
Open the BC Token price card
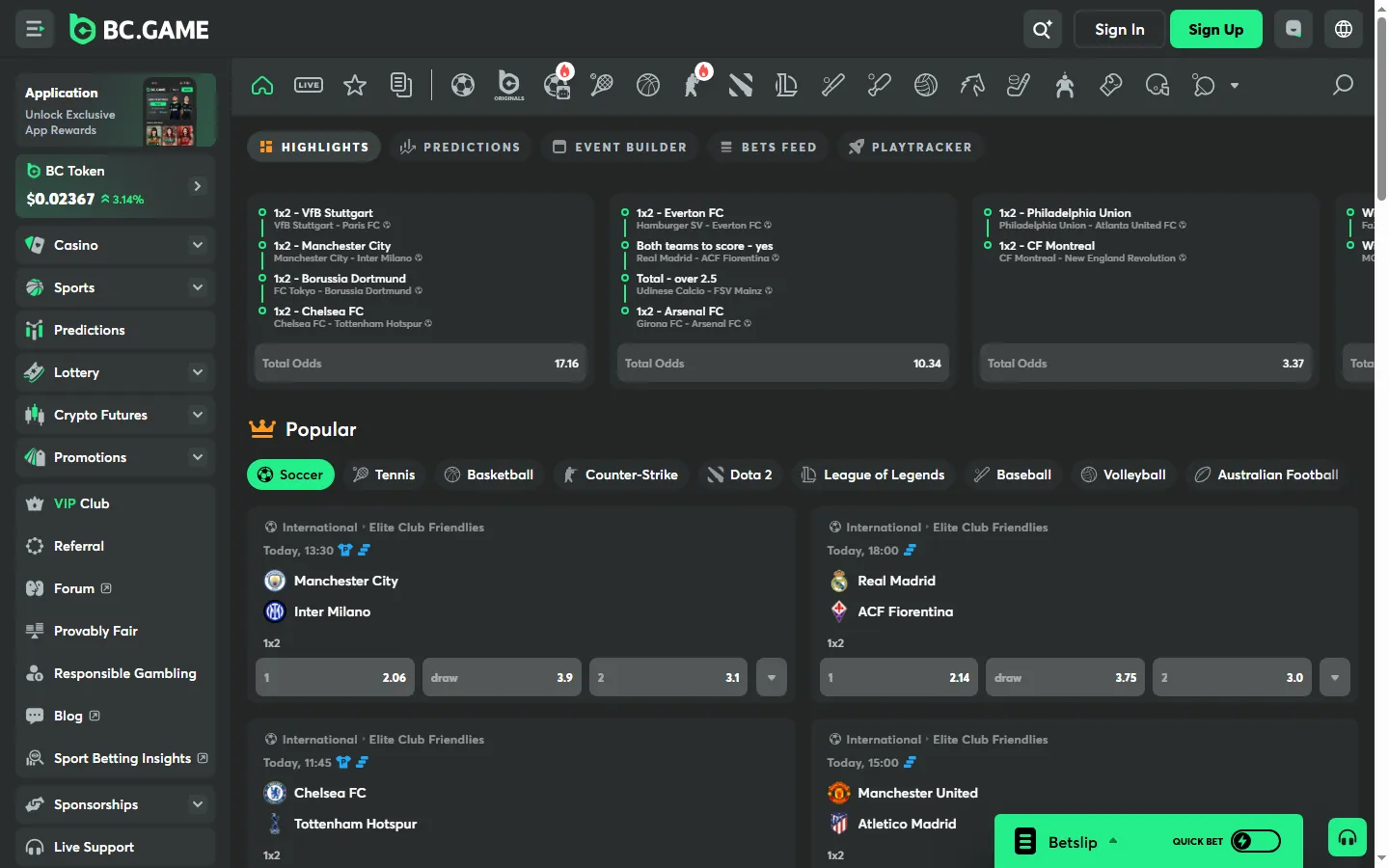point(116,185)
